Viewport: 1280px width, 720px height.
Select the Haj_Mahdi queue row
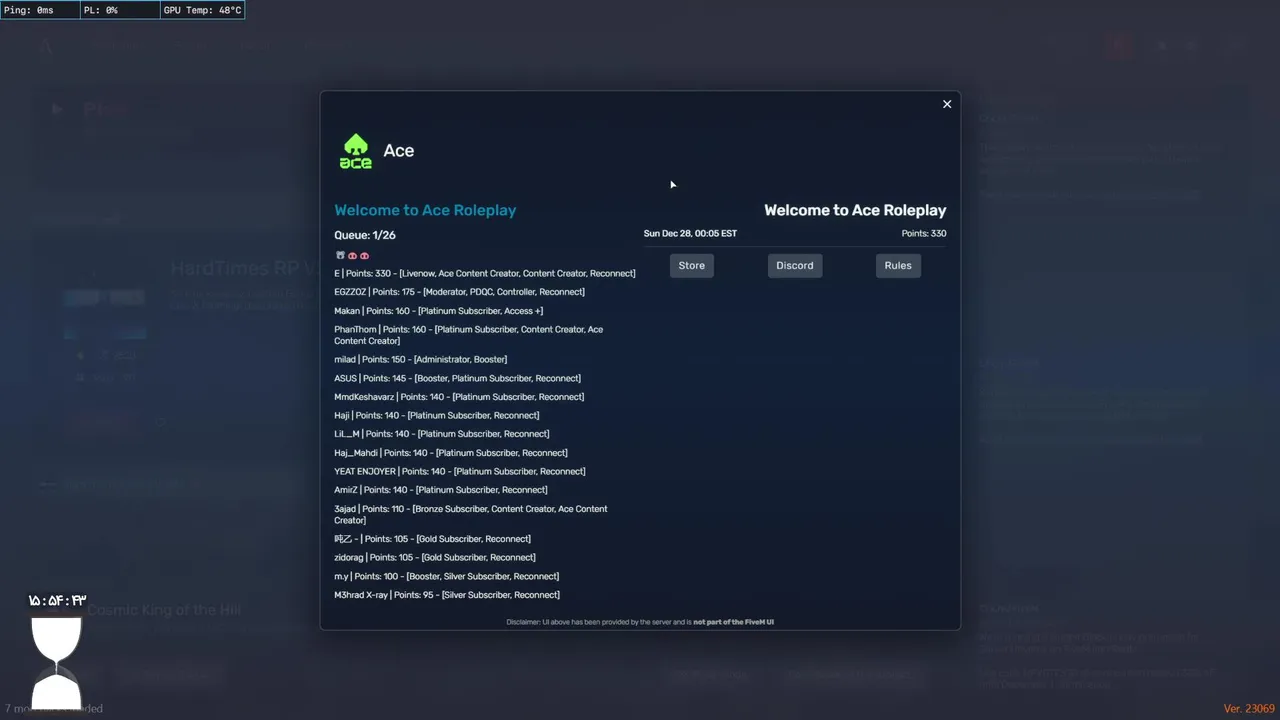click(x=451, y=453)
